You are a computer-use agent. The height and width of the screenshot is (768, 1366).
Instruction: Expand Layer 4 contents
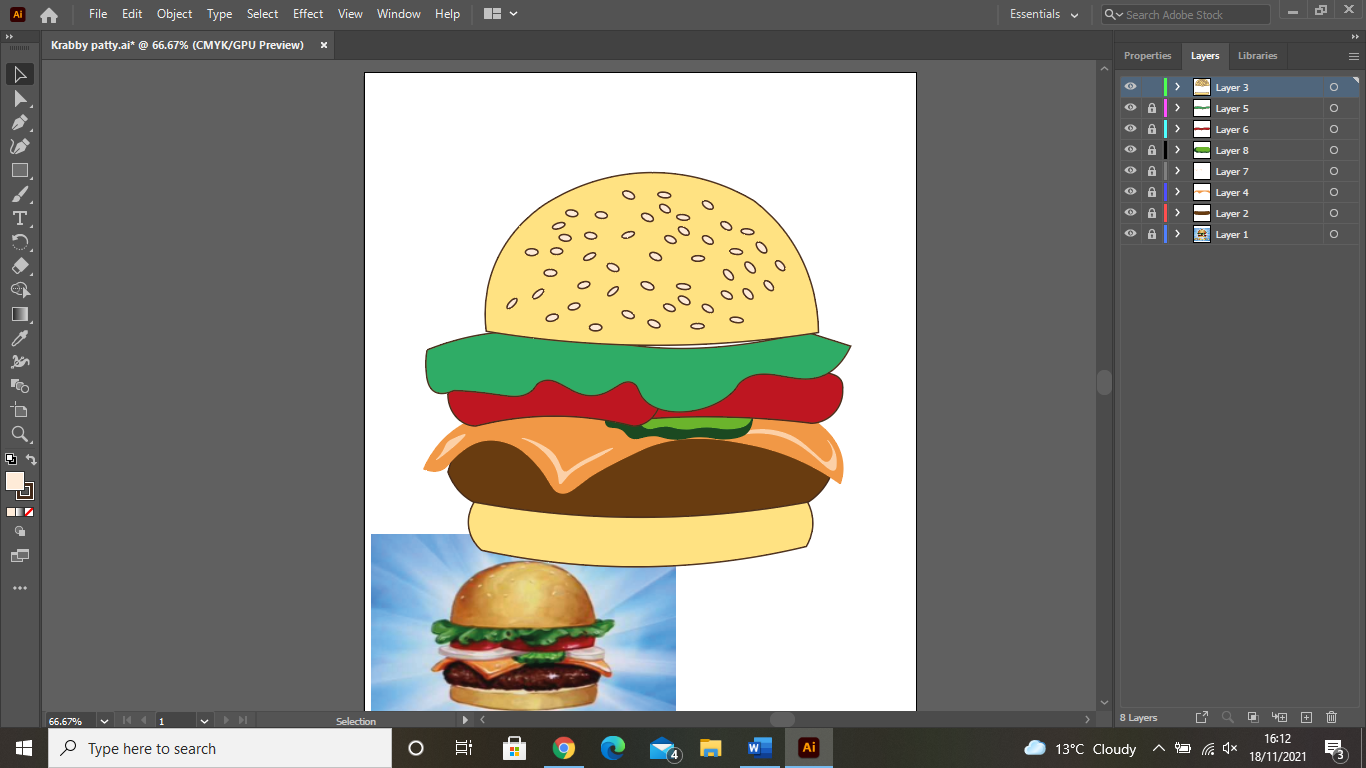pyautogui.click(x=1178, y=192)
